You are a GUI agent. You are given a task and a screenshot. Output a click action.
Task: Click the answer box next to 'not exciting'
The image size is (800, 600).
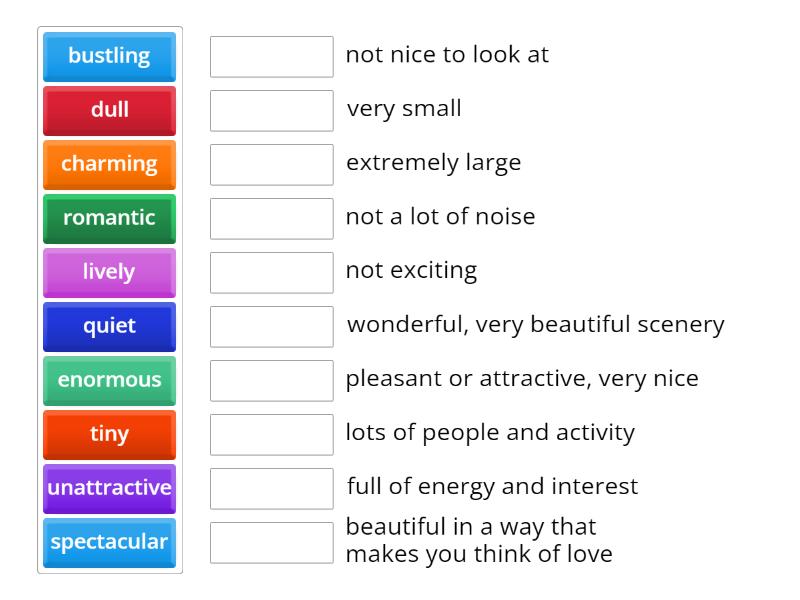[x=272, y=273]
